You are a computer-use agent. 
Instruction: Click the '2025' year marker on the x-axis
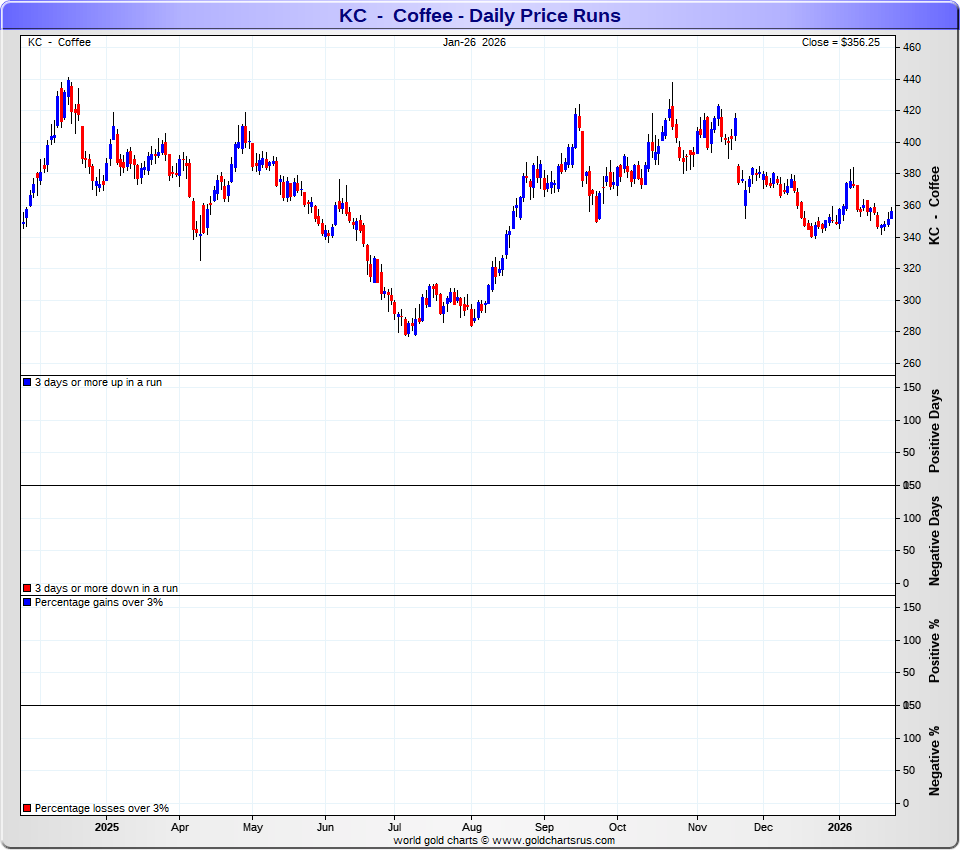pos(107,828)
